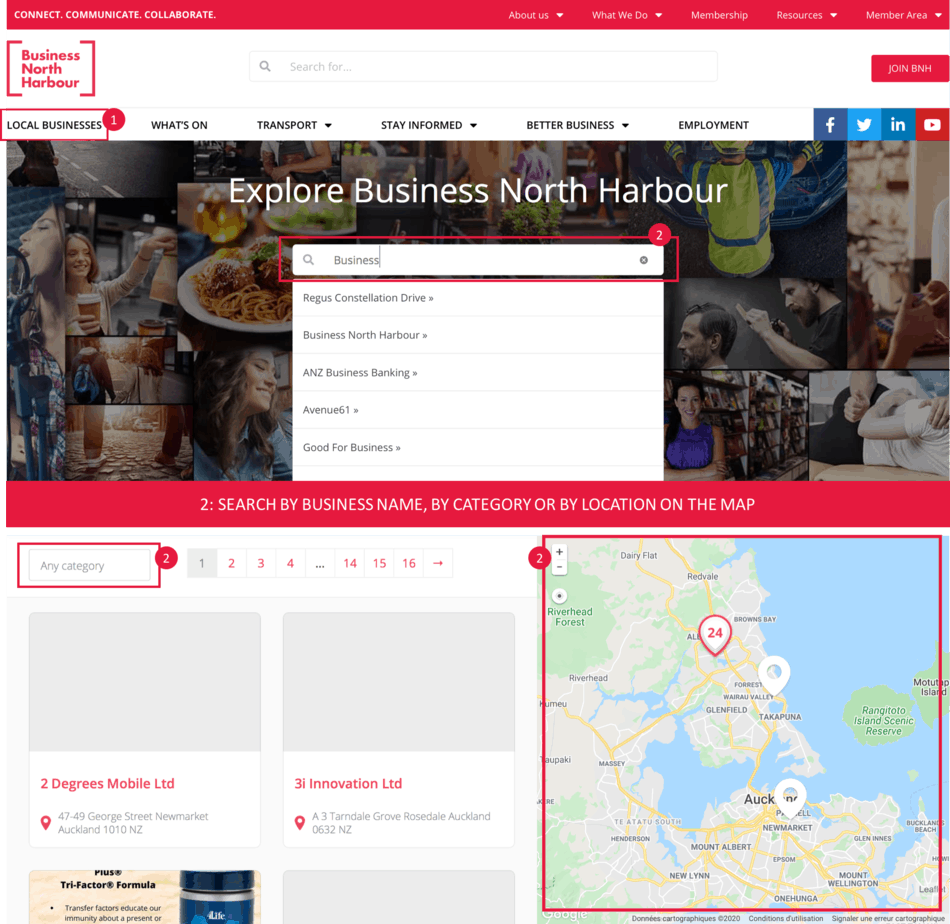
Task: Open the Any category dropdown
Action: click(89, 566)
